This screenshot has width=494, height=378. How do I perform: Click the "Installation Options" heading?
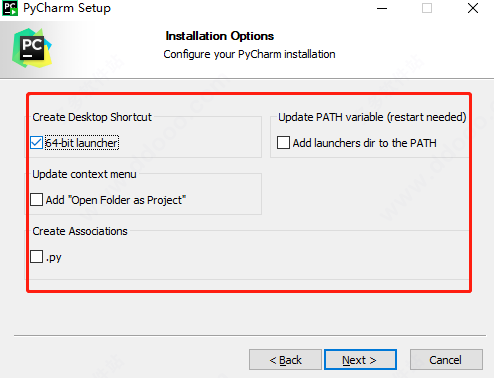pos(220,36)
